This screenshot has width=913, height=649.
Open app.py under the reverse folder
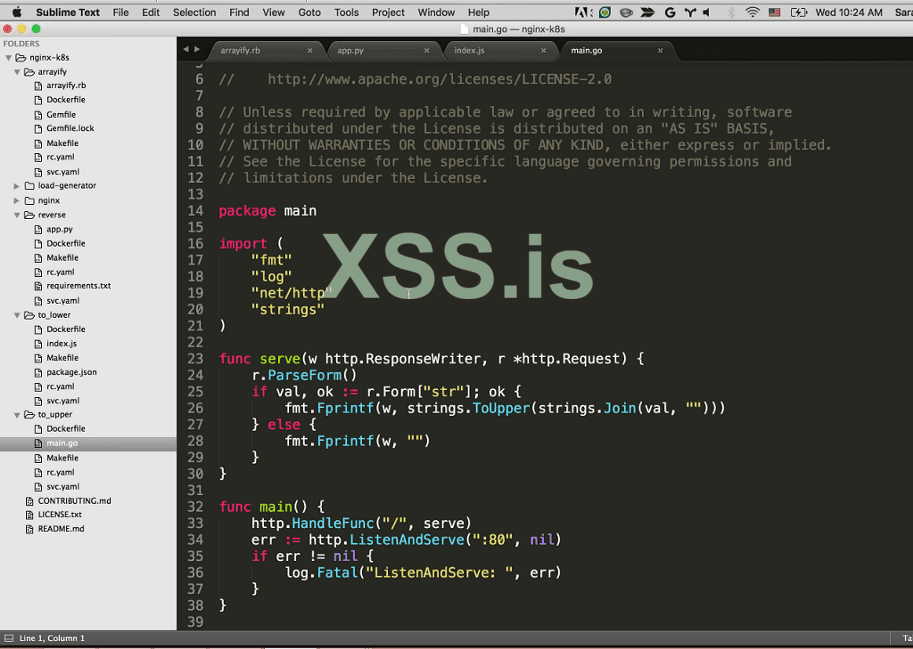[59, 229]
